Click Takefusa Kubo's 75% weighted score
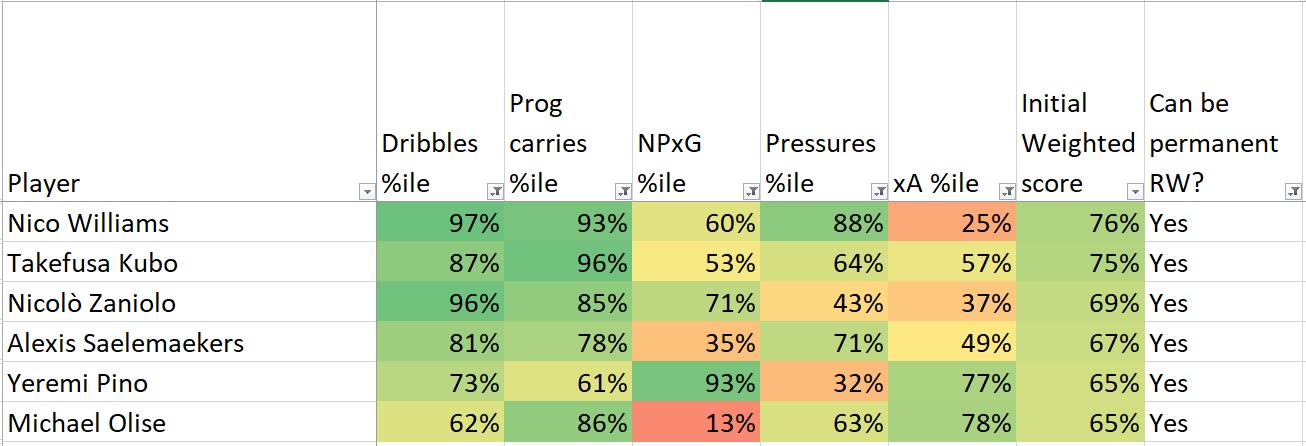This screenshot has height=446, width=1306. 1080,262
